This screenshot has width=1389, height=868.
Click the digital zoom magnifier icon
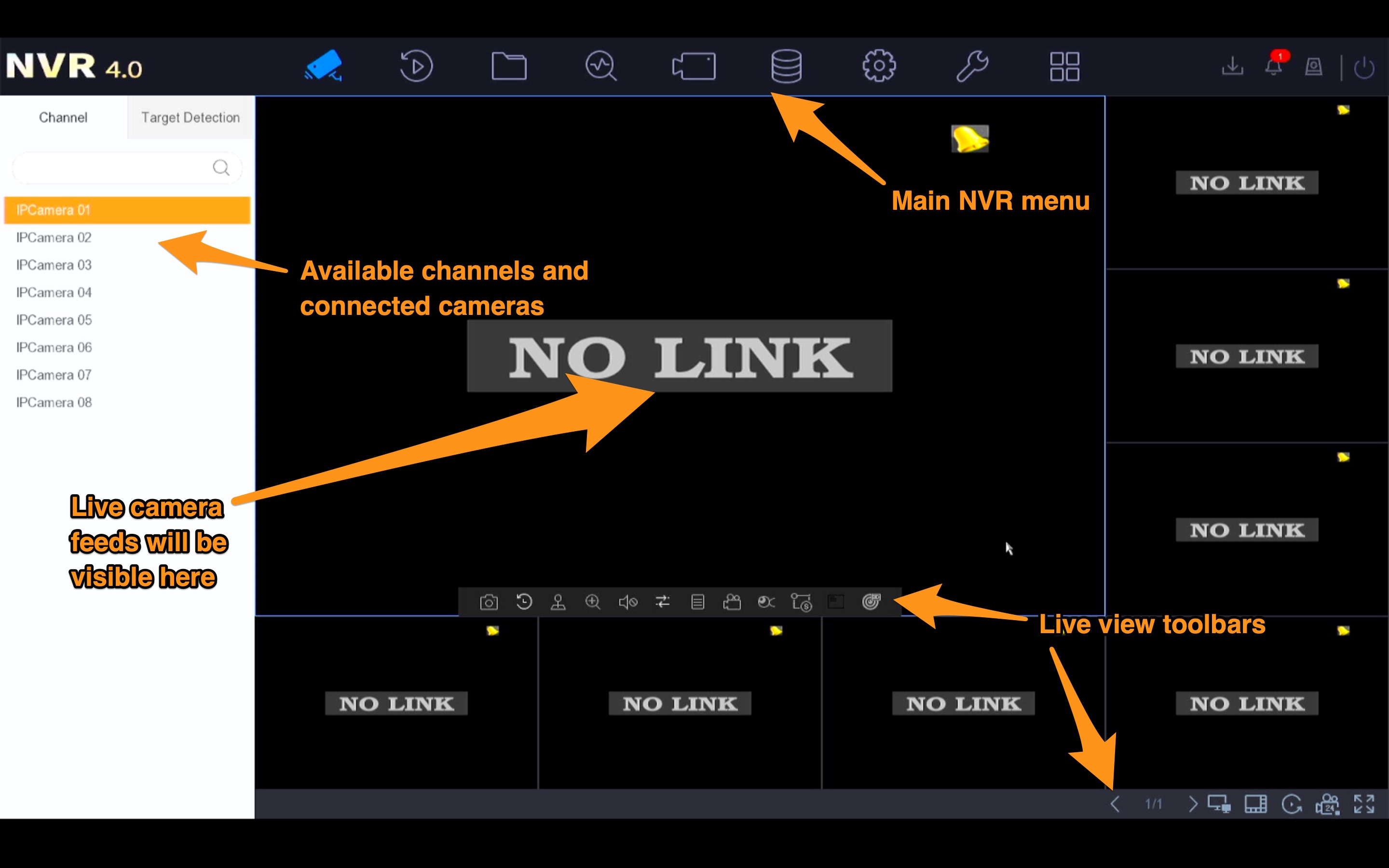(x=593, y=602)
